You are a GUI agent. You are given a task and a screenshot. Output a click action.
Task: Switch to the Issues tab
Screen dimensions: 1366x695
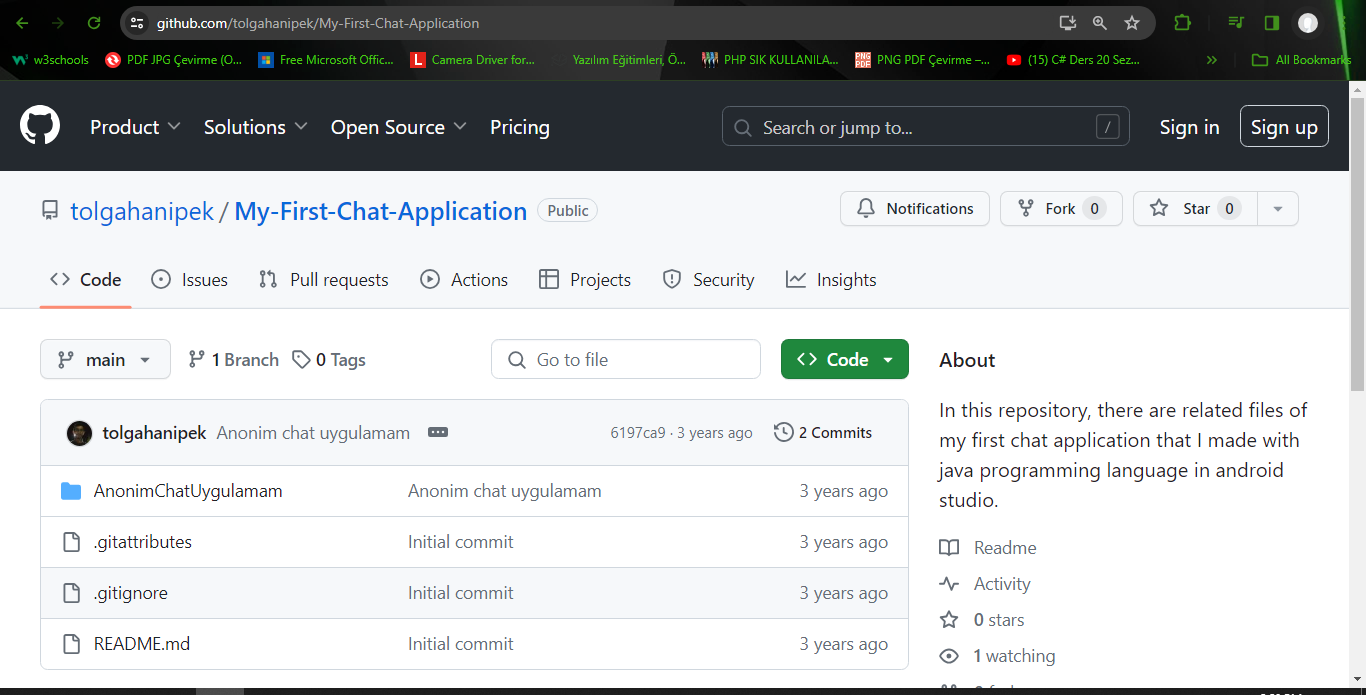click(x=190, y=280)
